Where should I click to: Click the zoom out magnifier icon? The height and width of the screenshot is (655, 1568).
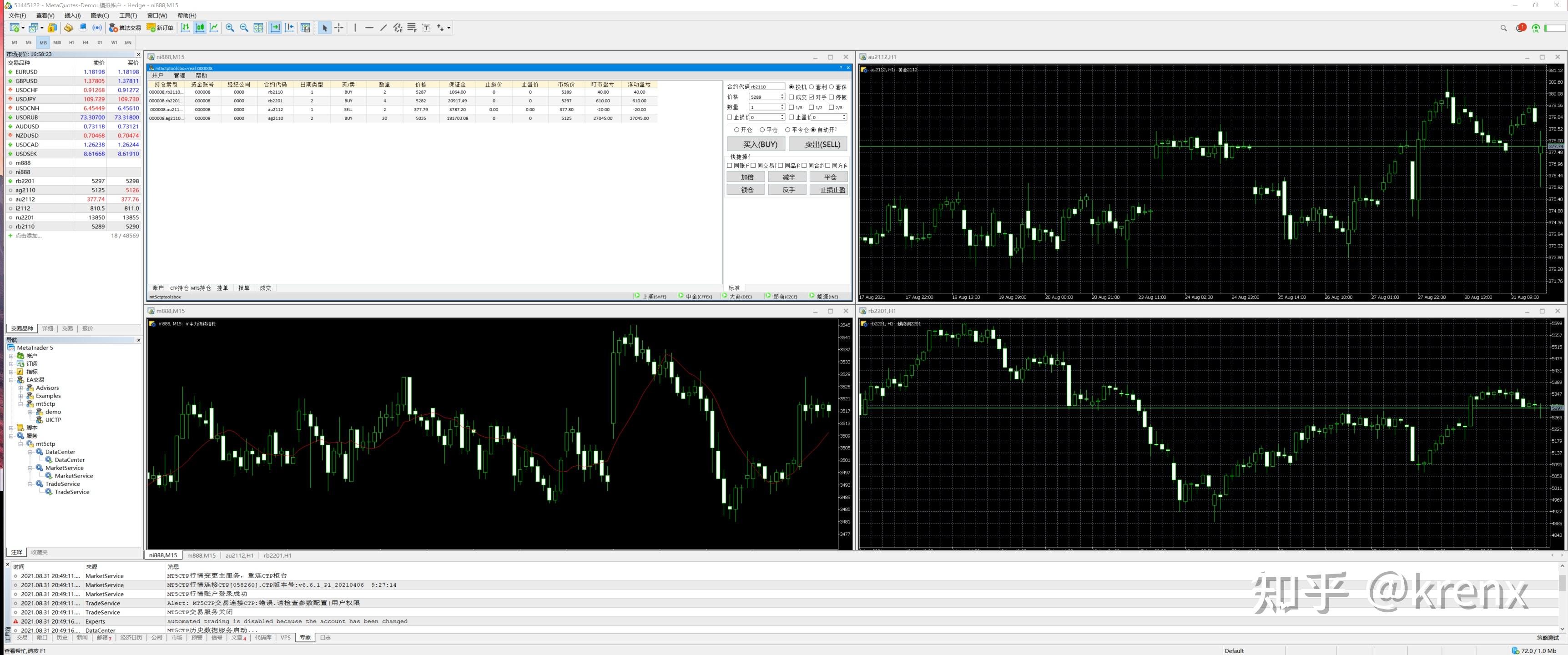tap(244, 28)
